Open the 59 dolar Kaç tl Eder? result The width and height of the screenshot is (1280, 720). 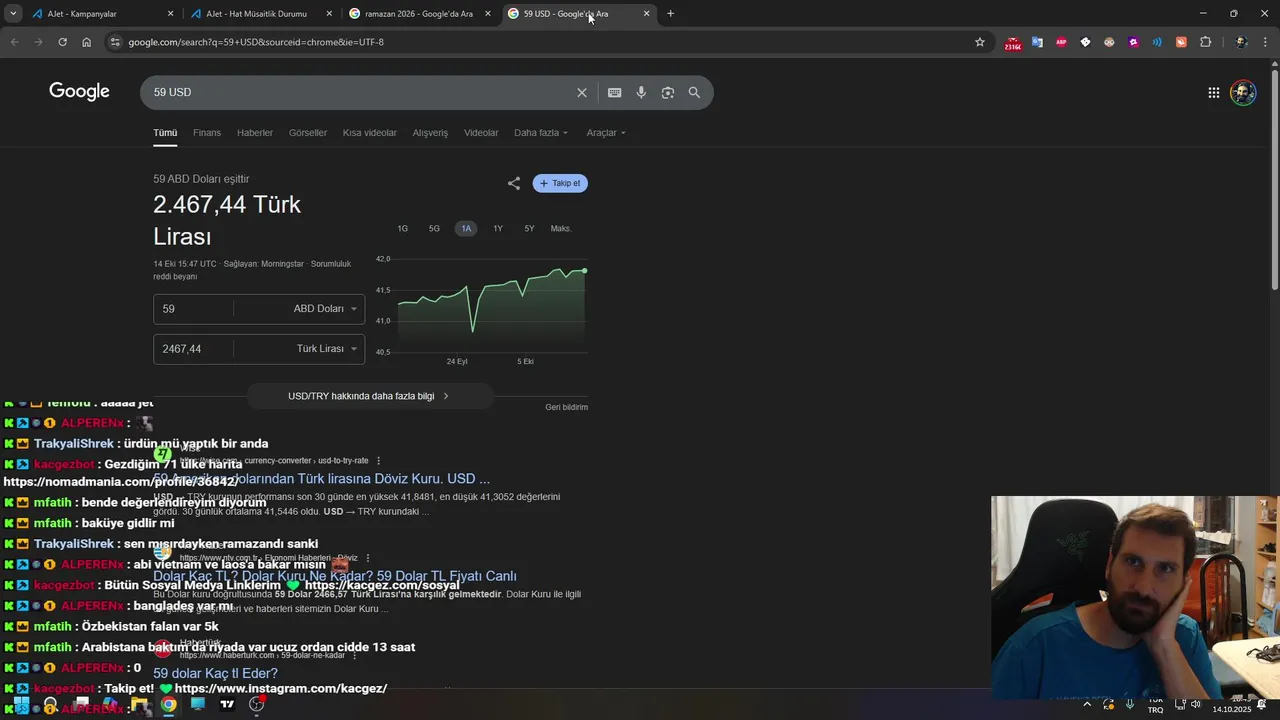click(x=215, y=674)
